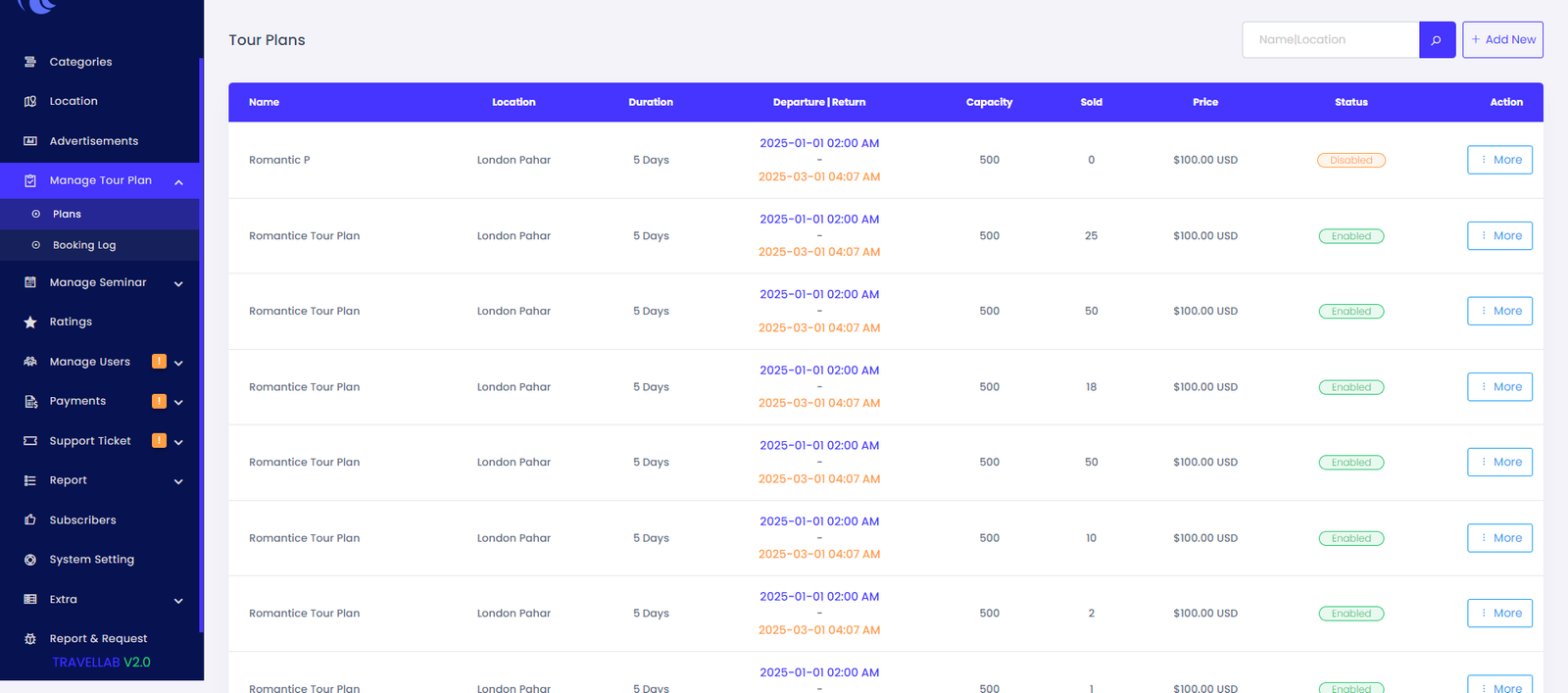Click the Location map icon in sidebar

(30, 101)
